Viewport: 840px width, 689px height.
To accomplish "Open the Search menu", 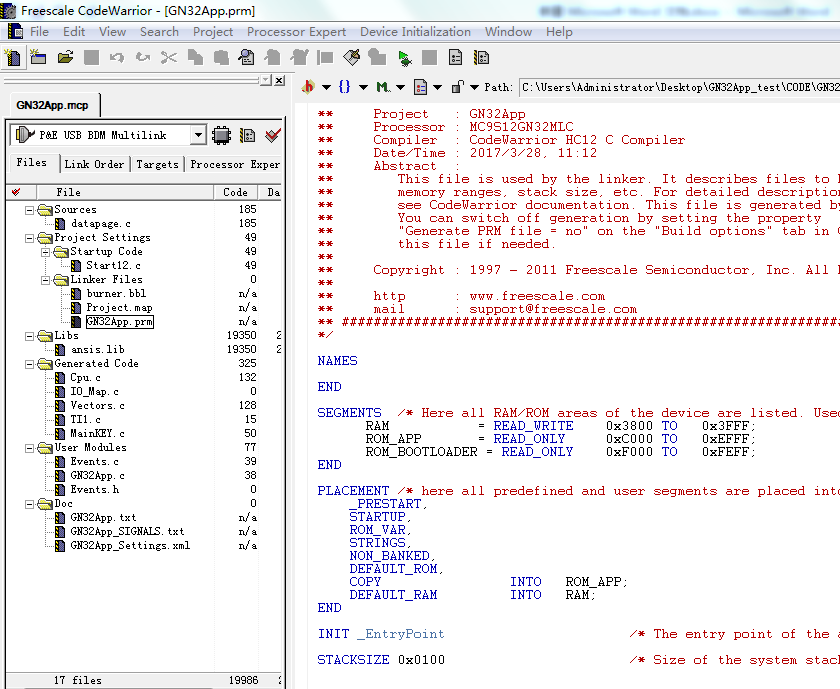I will [x=159, y=32].
